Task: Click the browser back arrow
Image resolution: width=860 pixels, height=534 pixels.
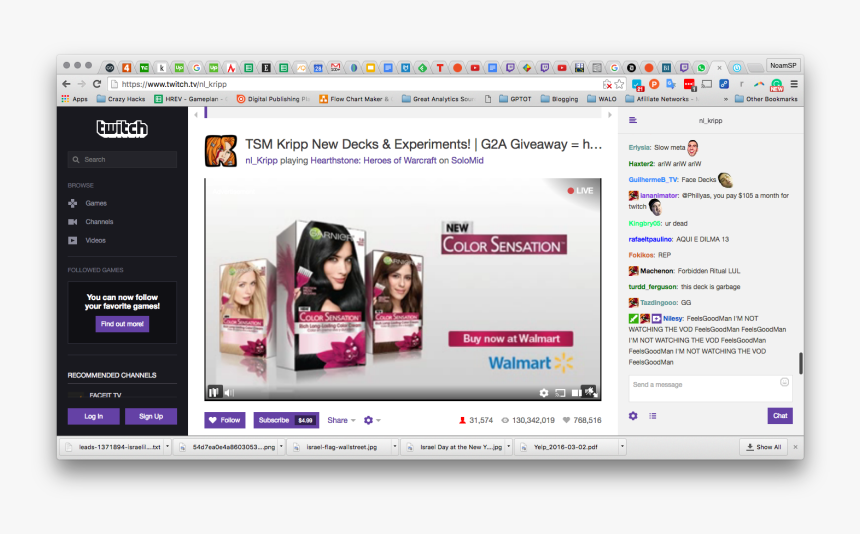Action: [x=66, y=84]
